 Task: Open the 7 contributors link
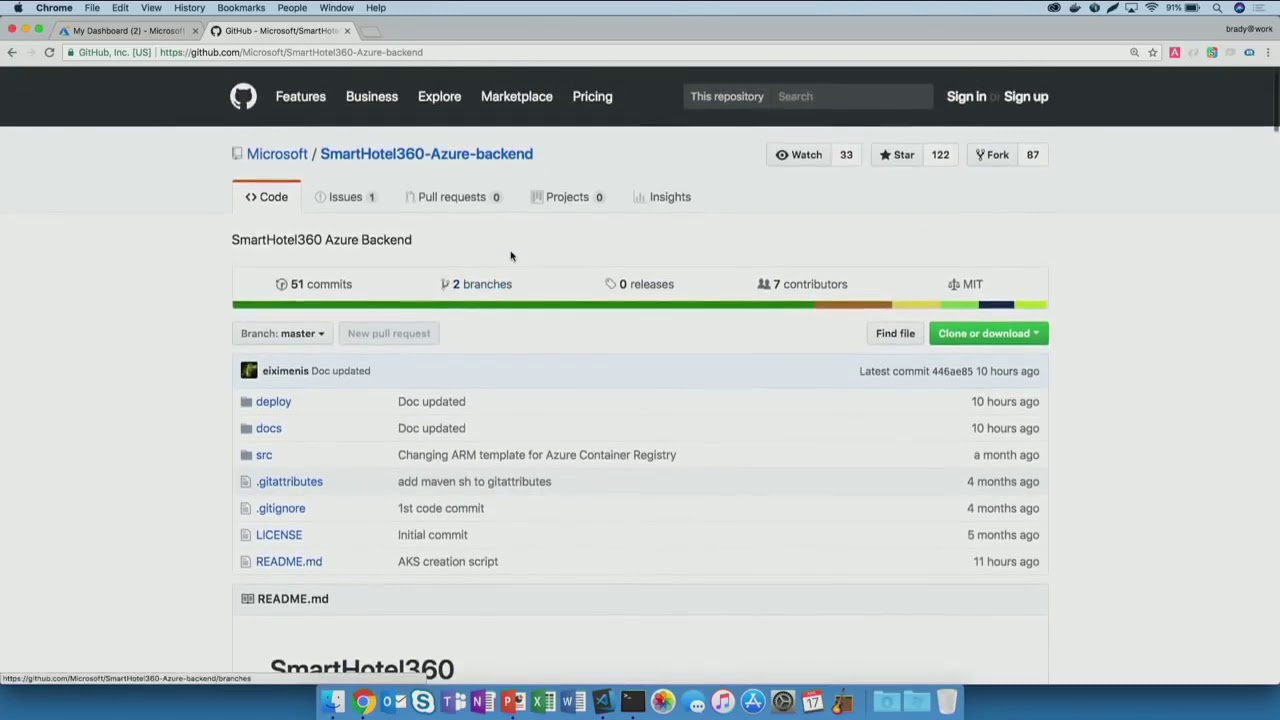pos(802,284)
